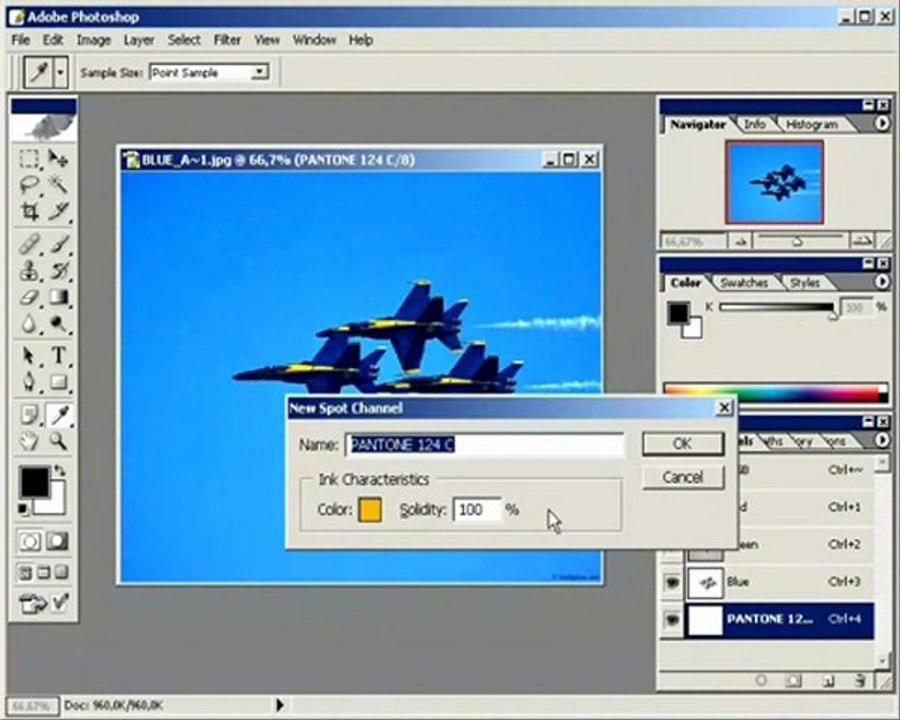Open the Navigator panel flyout menu
900x720 pixels.
[882, 123]
